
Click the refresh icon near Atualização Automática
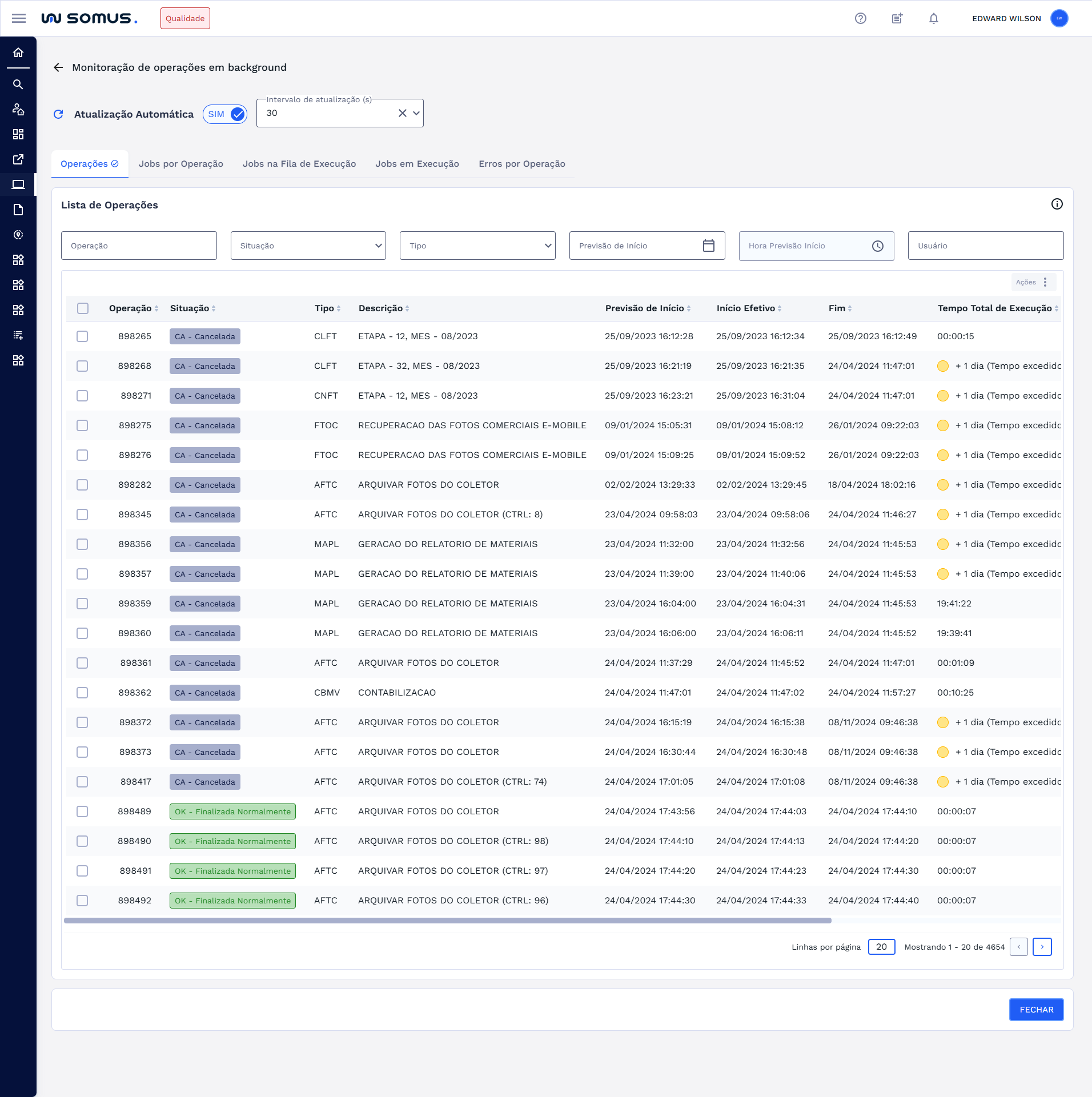(x=58, y=114)
